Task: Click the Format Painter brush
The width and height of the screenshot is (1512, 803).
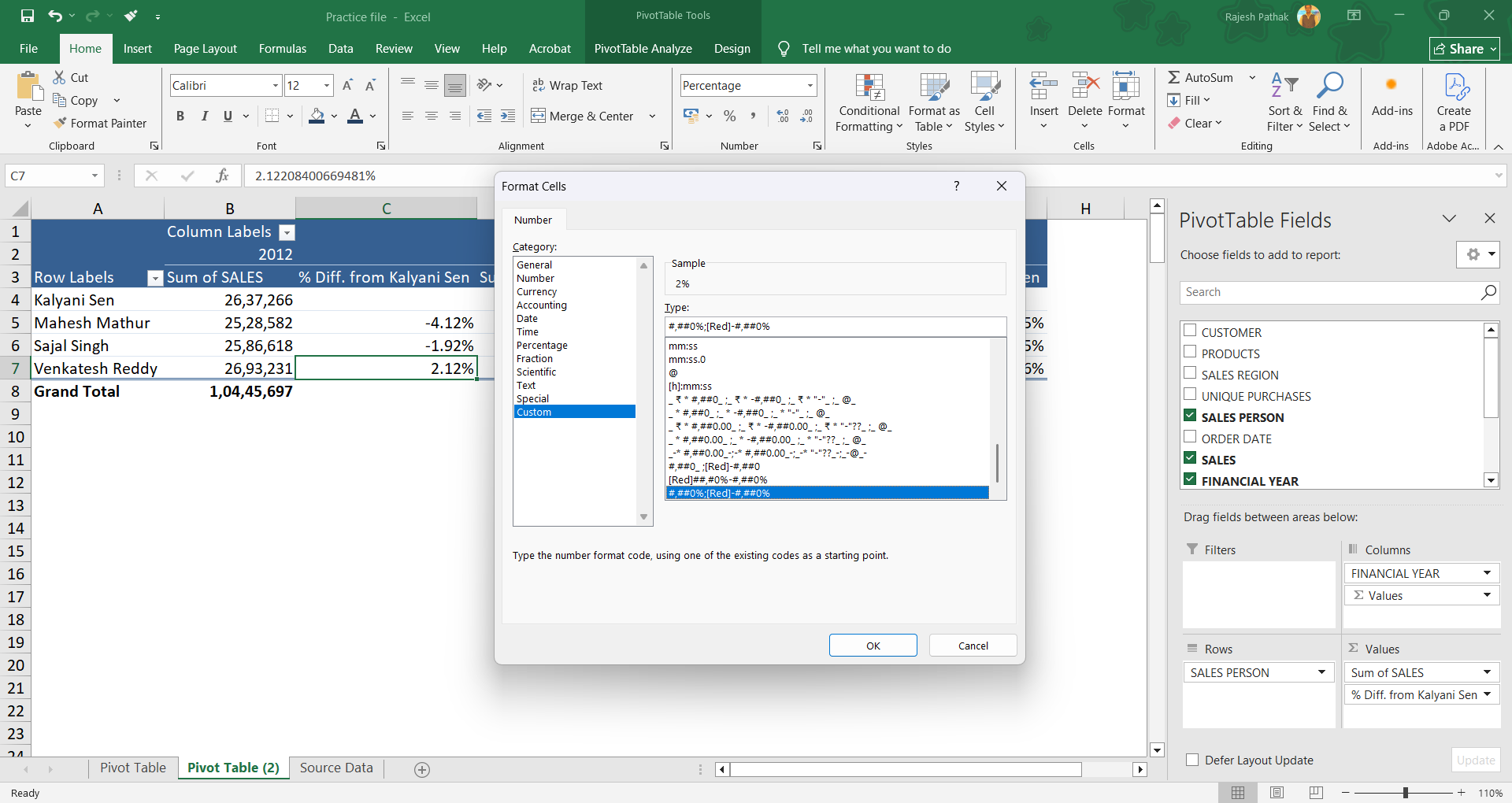Action: [x=61, y=124]
